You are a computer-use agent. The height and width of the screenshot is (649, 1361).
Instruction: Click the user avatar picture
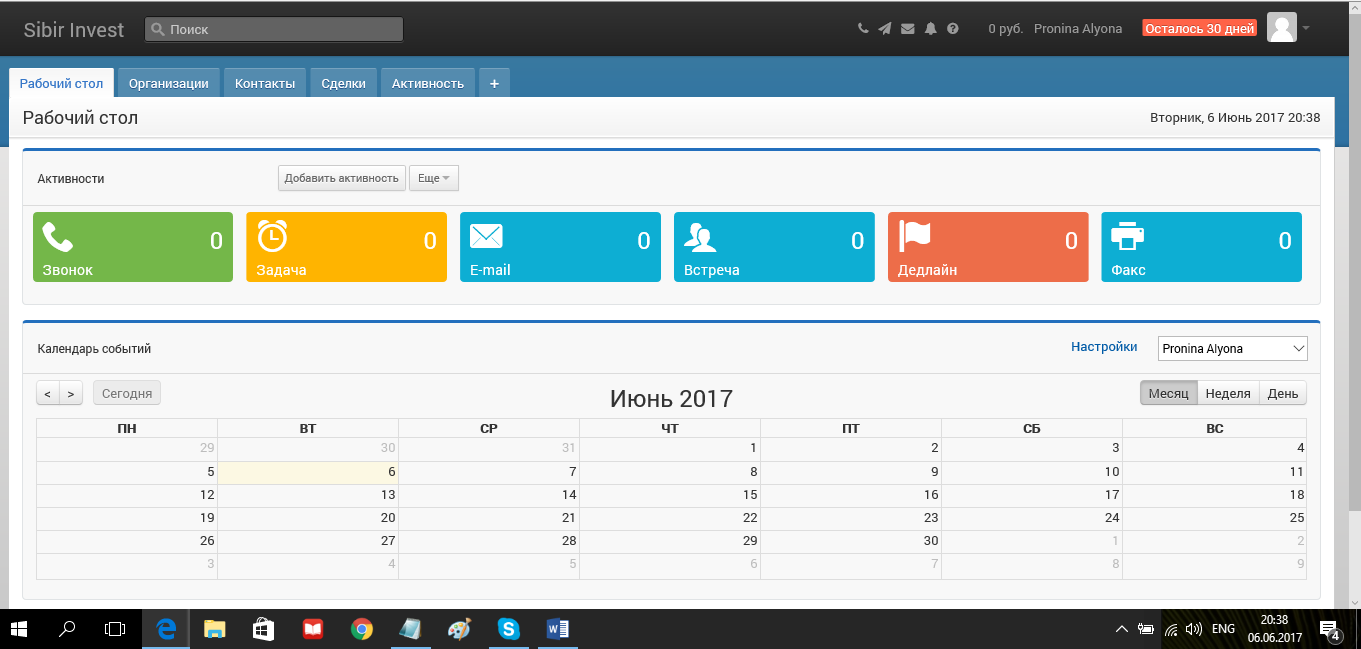[x=1282, y=28]
